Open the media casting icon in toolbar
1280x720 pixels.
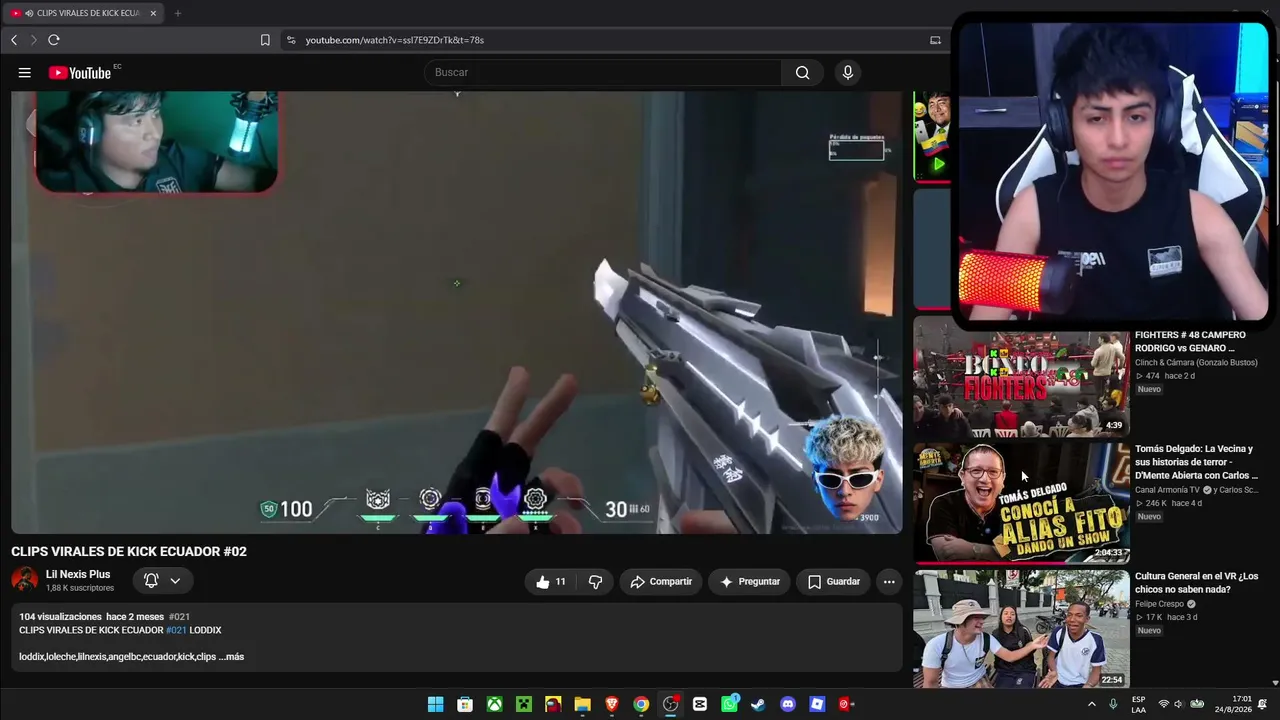935,40
